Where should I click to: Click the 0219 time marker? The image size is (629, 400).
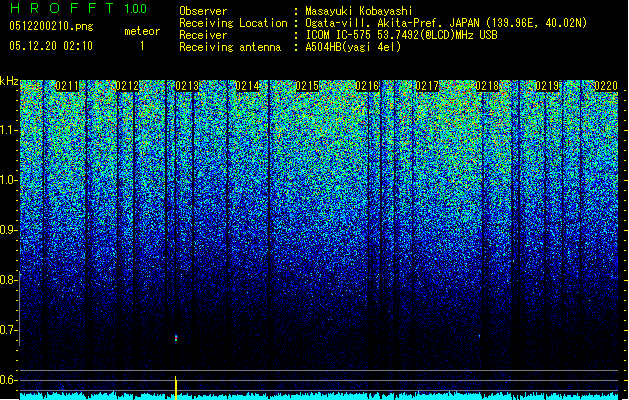(547, 86)
